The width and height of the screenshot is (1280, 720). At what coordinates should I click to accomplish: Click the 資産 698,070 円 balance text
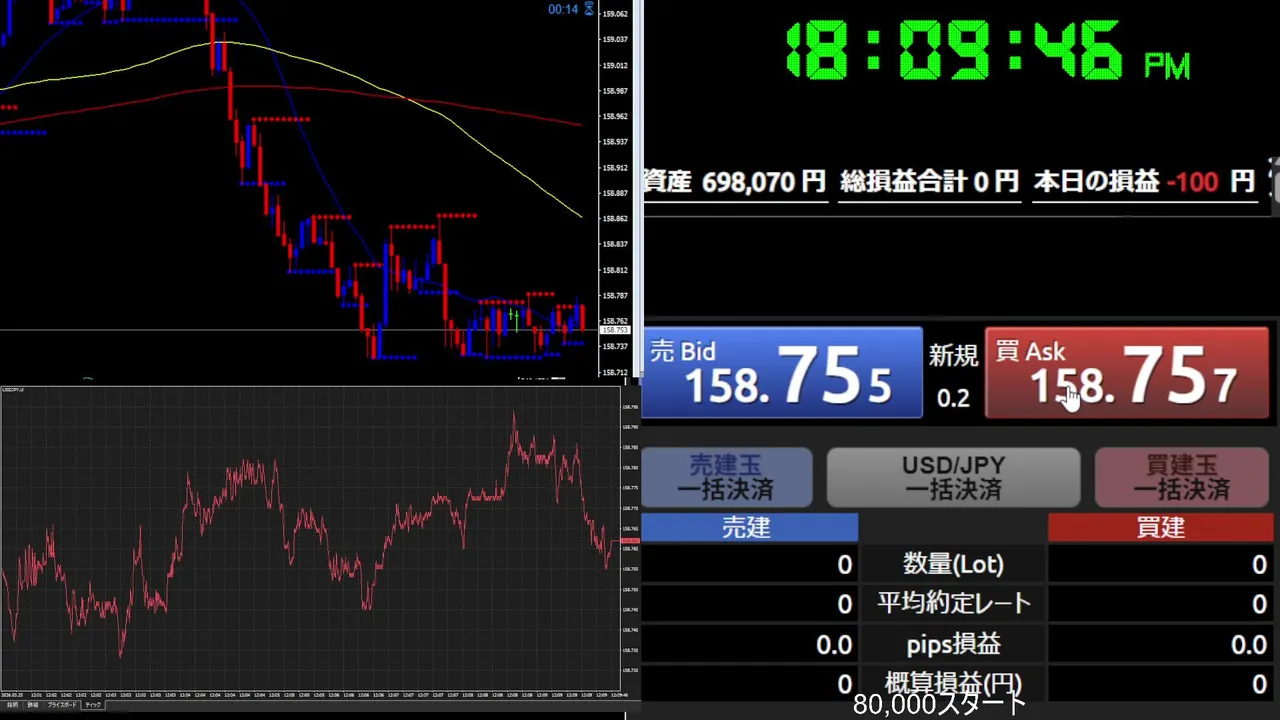(734, 182)
